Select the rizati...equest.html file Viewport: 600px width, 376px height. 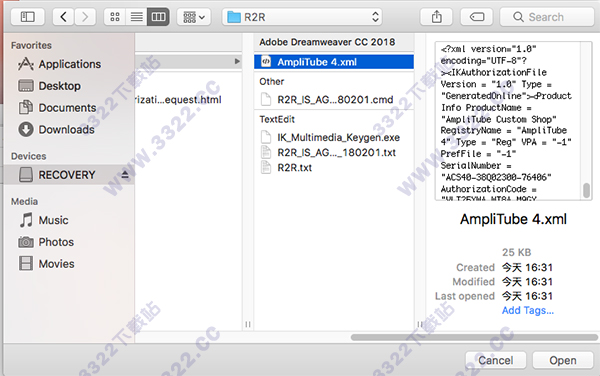pyautogui.click(x=178, y=99)
